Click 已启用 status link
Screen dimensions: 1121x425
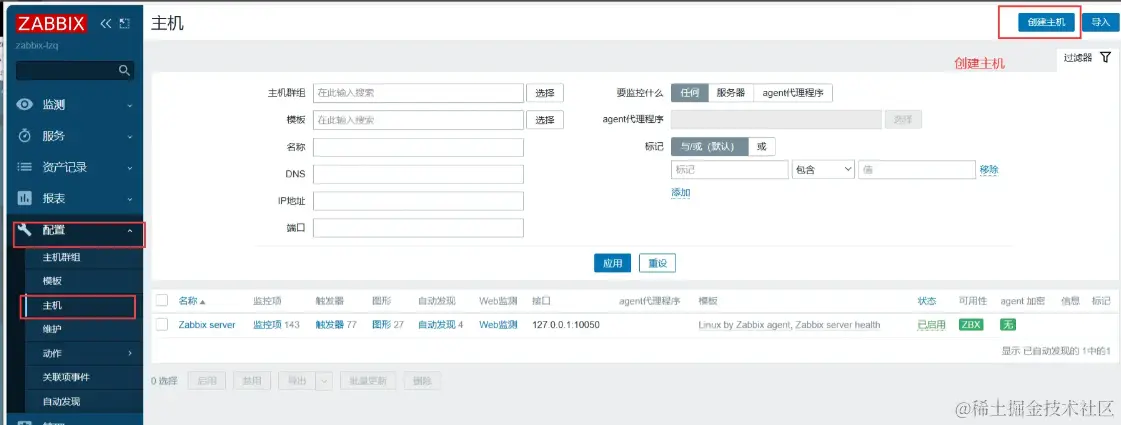(931, 325)
